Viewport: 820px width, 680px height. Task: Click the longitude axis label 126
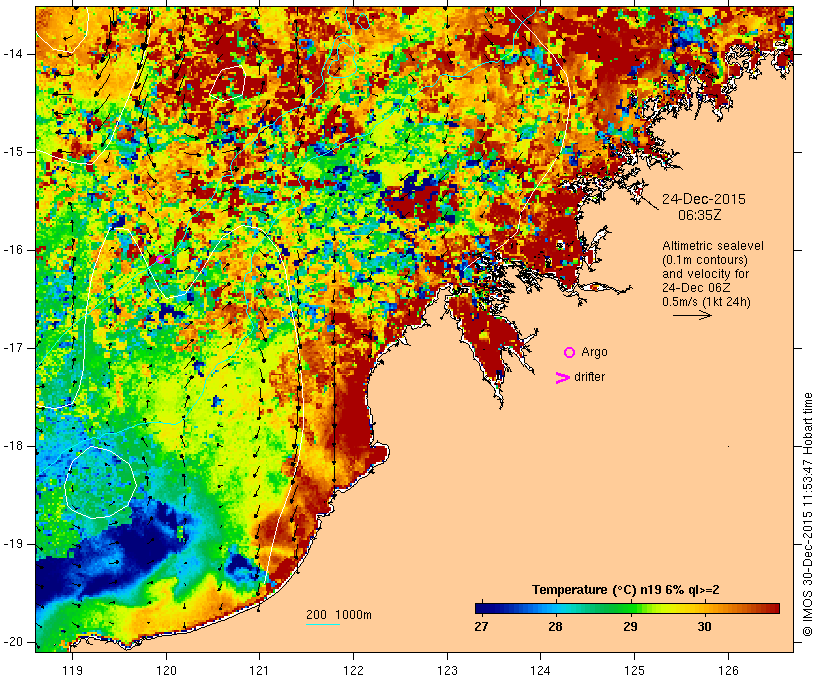pyautogui.click(x=728, y=670)
